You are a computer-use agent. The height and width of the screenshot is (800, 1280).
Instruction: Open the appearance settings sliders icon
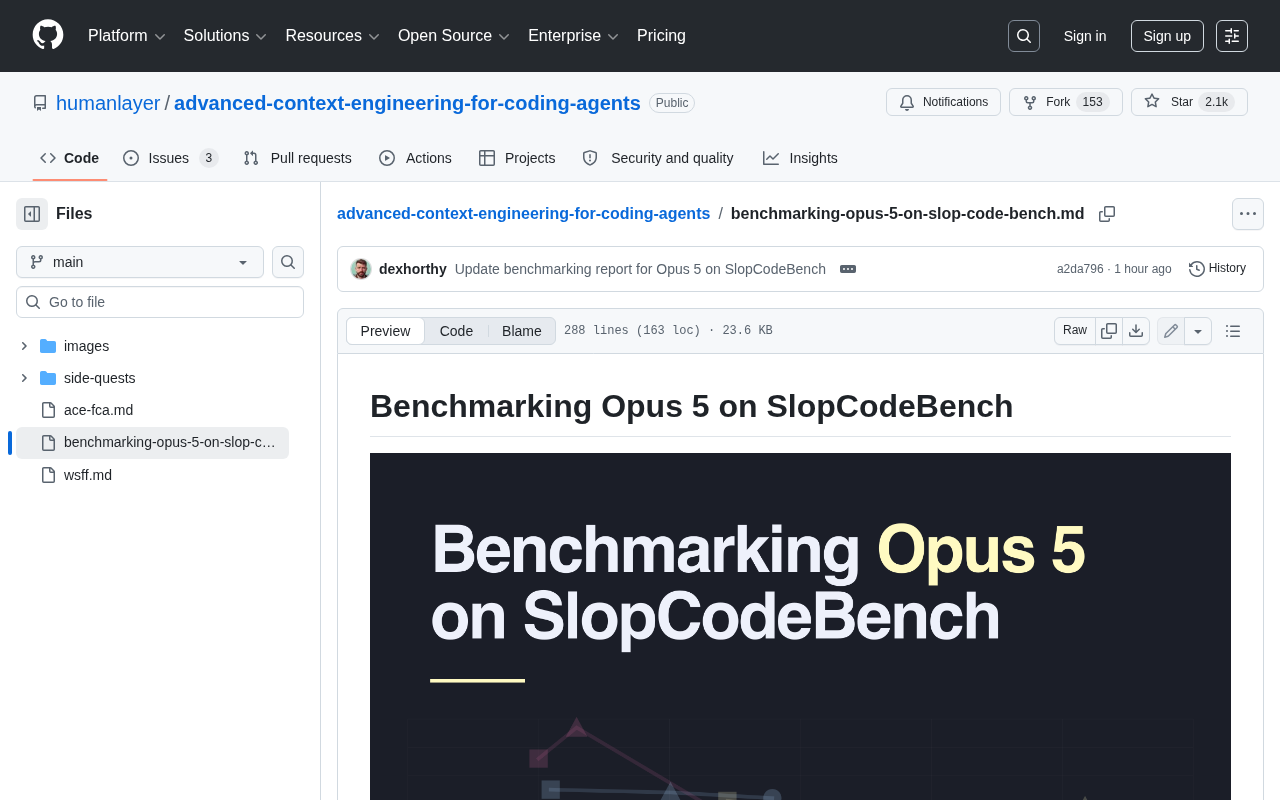pos(1232,36)
